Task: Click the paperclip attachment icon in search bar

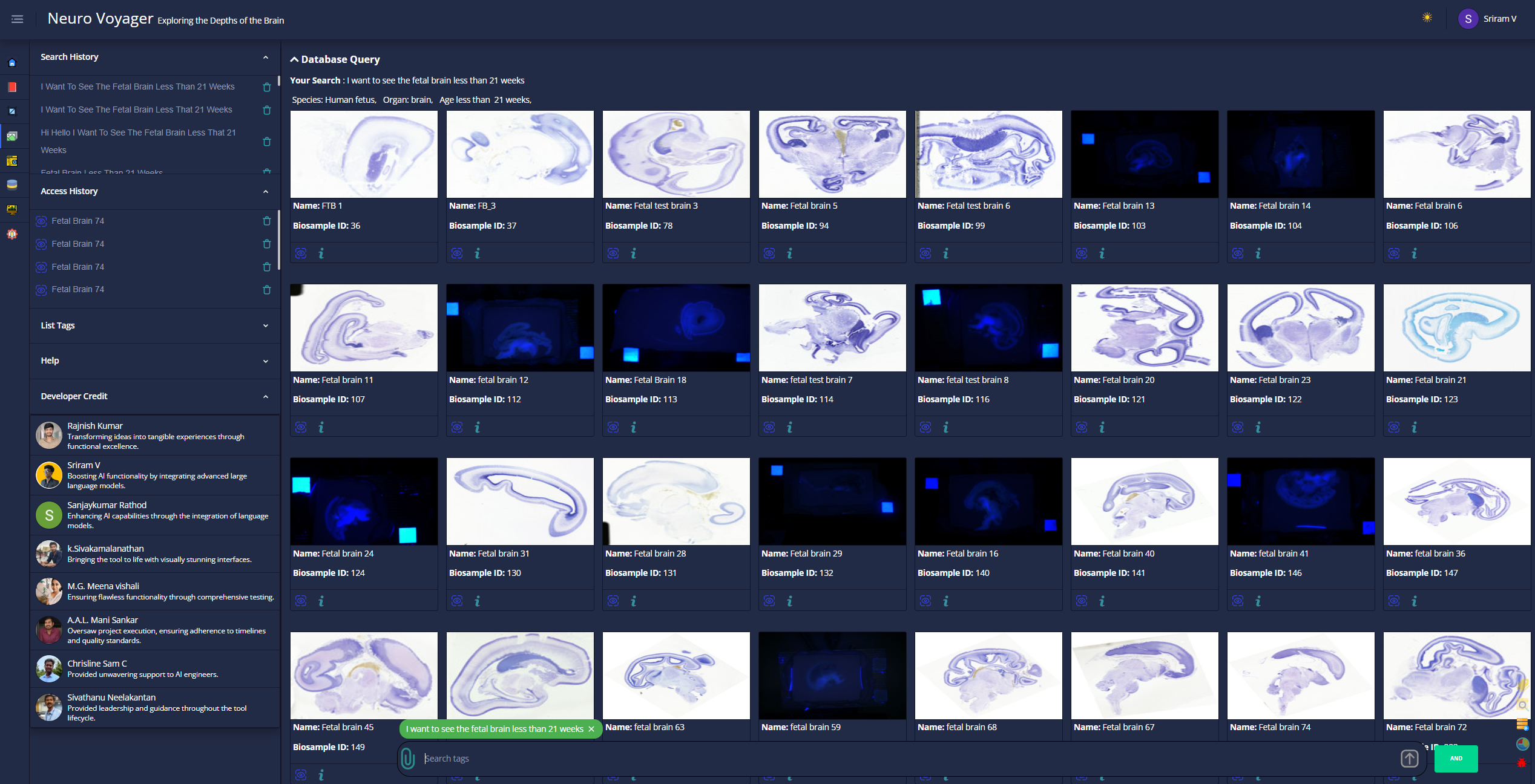Action: (408, 759)
